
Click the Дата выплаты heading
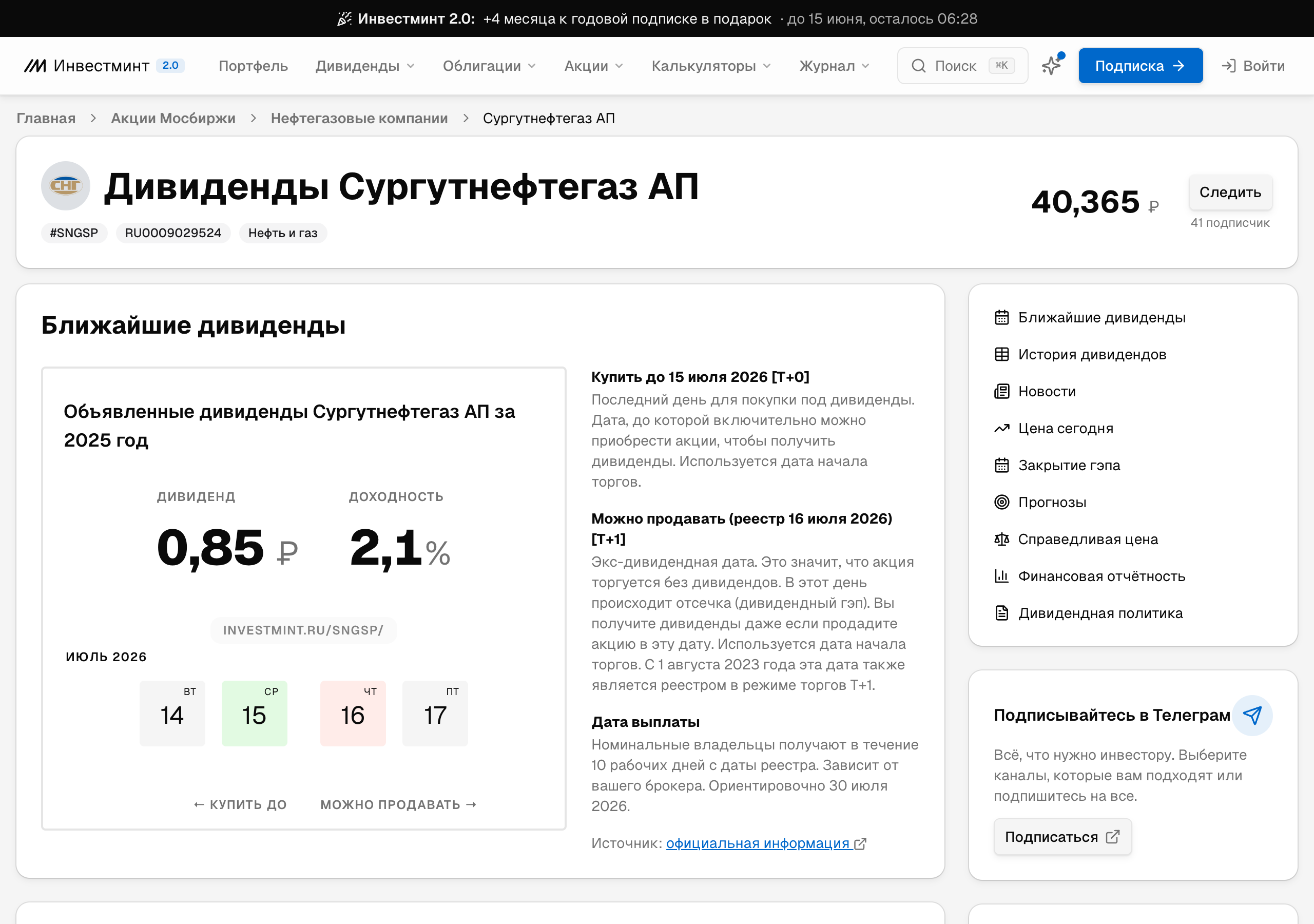click(646, 722)
